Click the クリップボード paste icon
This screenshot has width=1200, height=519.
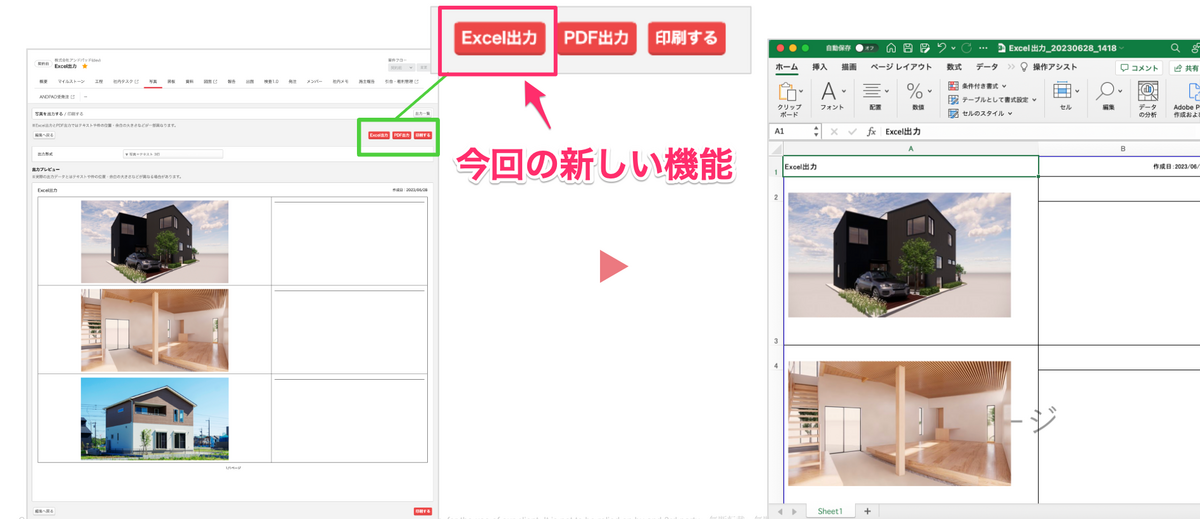pos(785,91)
